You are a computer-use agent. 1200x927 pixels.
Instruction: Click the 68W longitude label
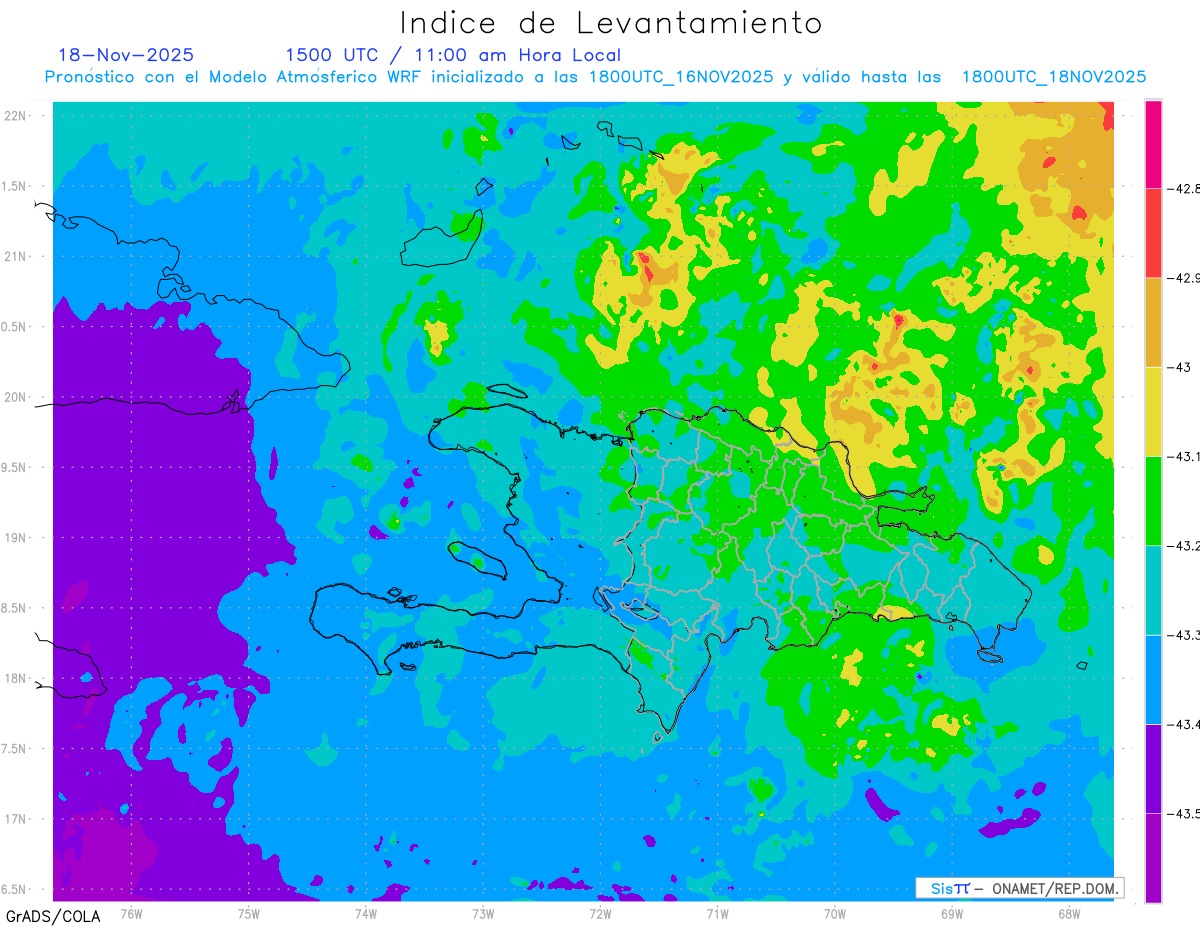point(1069,912)
